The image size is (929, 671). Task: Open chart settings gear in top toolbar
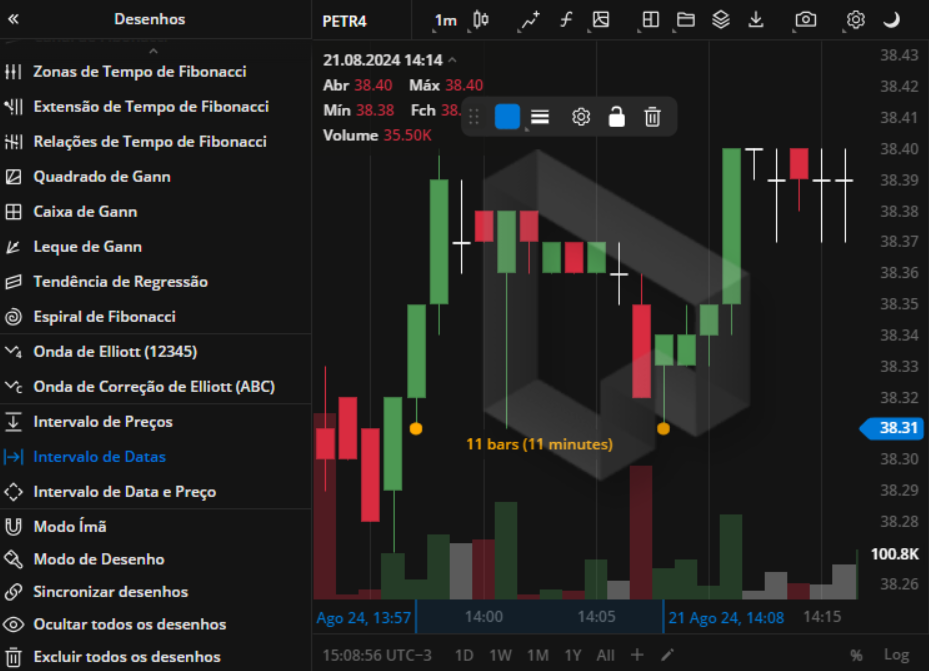(855, 20)
